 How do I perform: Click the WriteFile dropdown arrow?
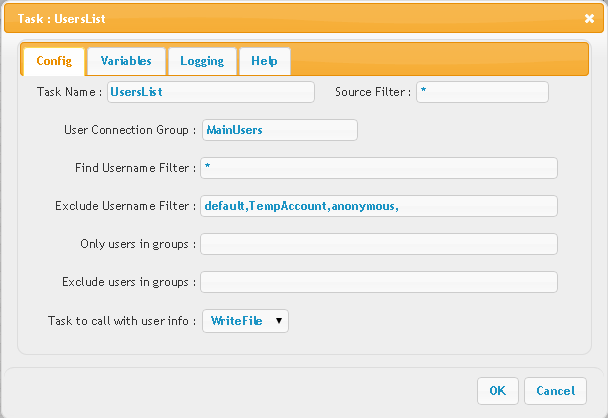coord(278,321)
